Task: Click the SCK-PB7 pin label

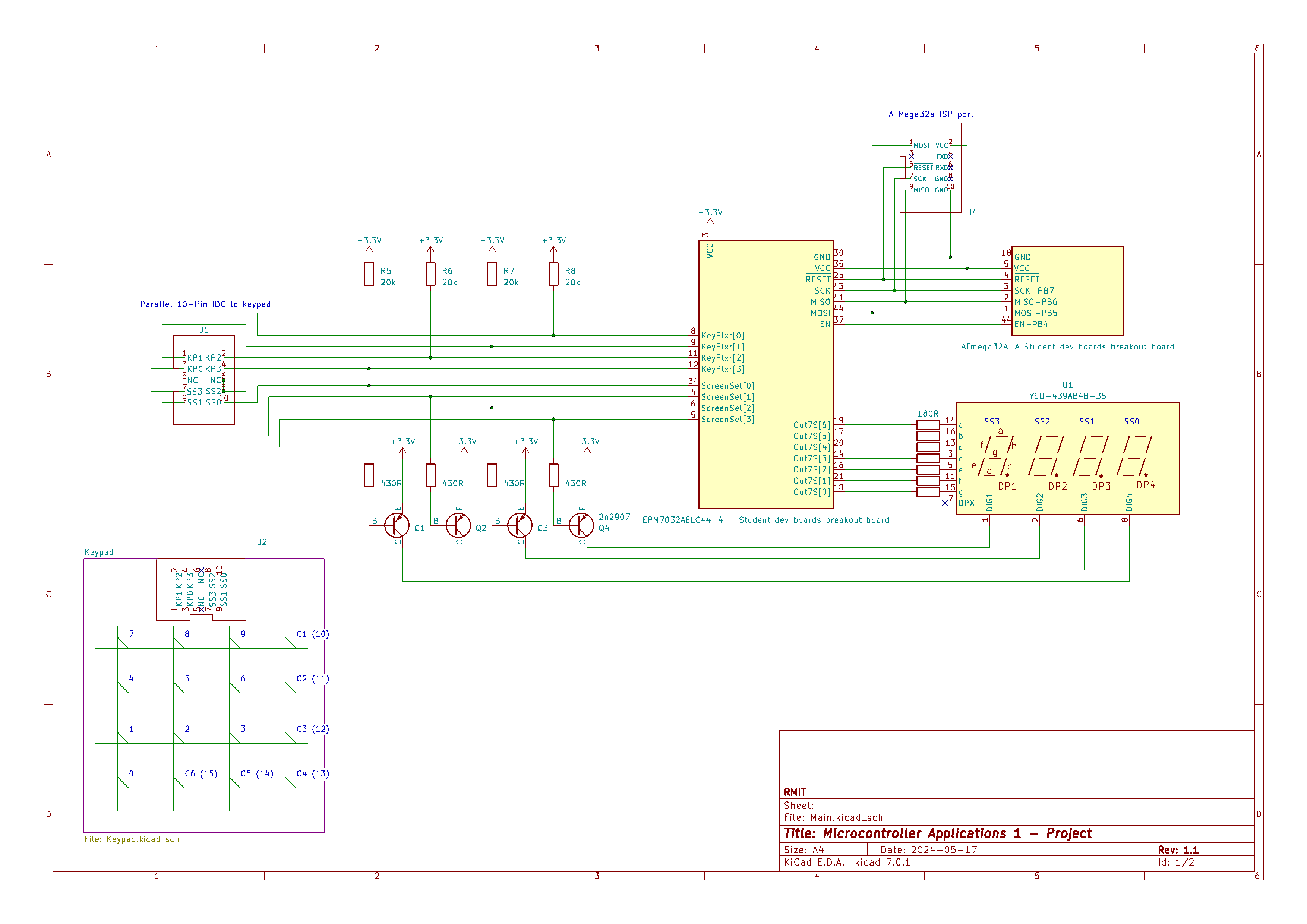Action: 1034,291
